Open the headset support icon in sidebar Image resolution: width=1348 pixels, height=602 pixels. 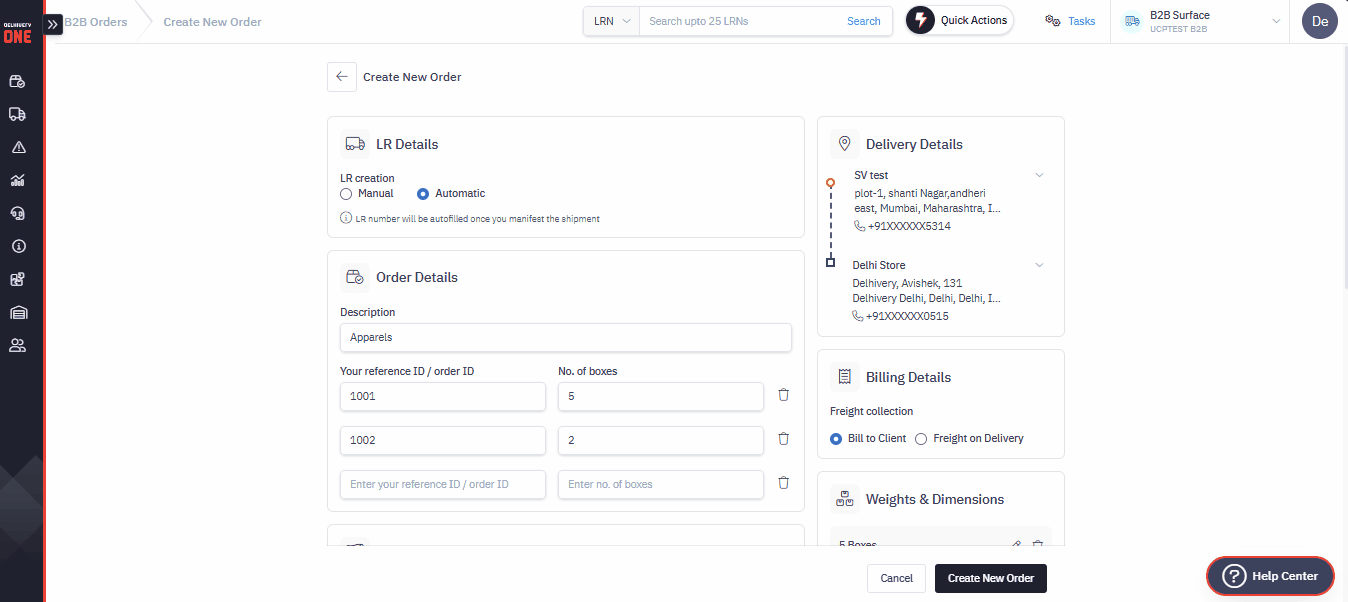17,213
